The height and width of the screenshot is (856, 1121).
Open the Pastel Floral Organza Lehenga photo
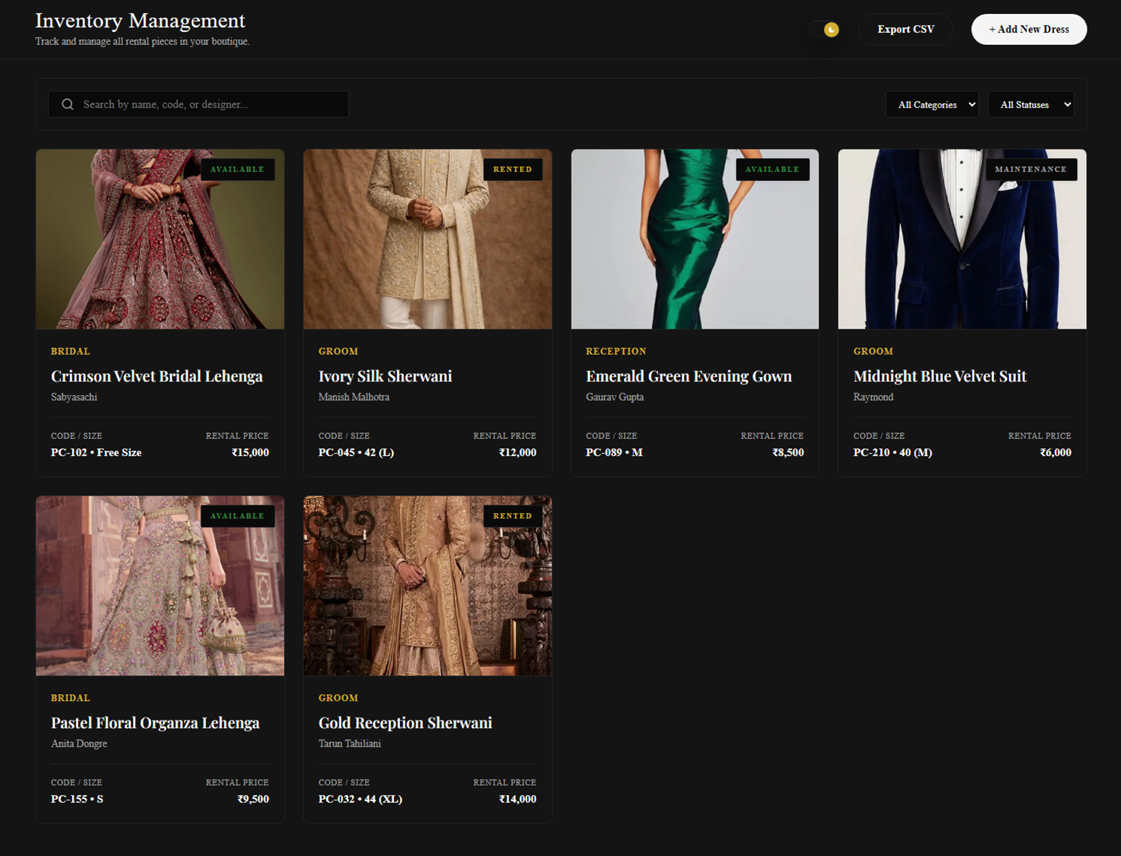[160, 586]
